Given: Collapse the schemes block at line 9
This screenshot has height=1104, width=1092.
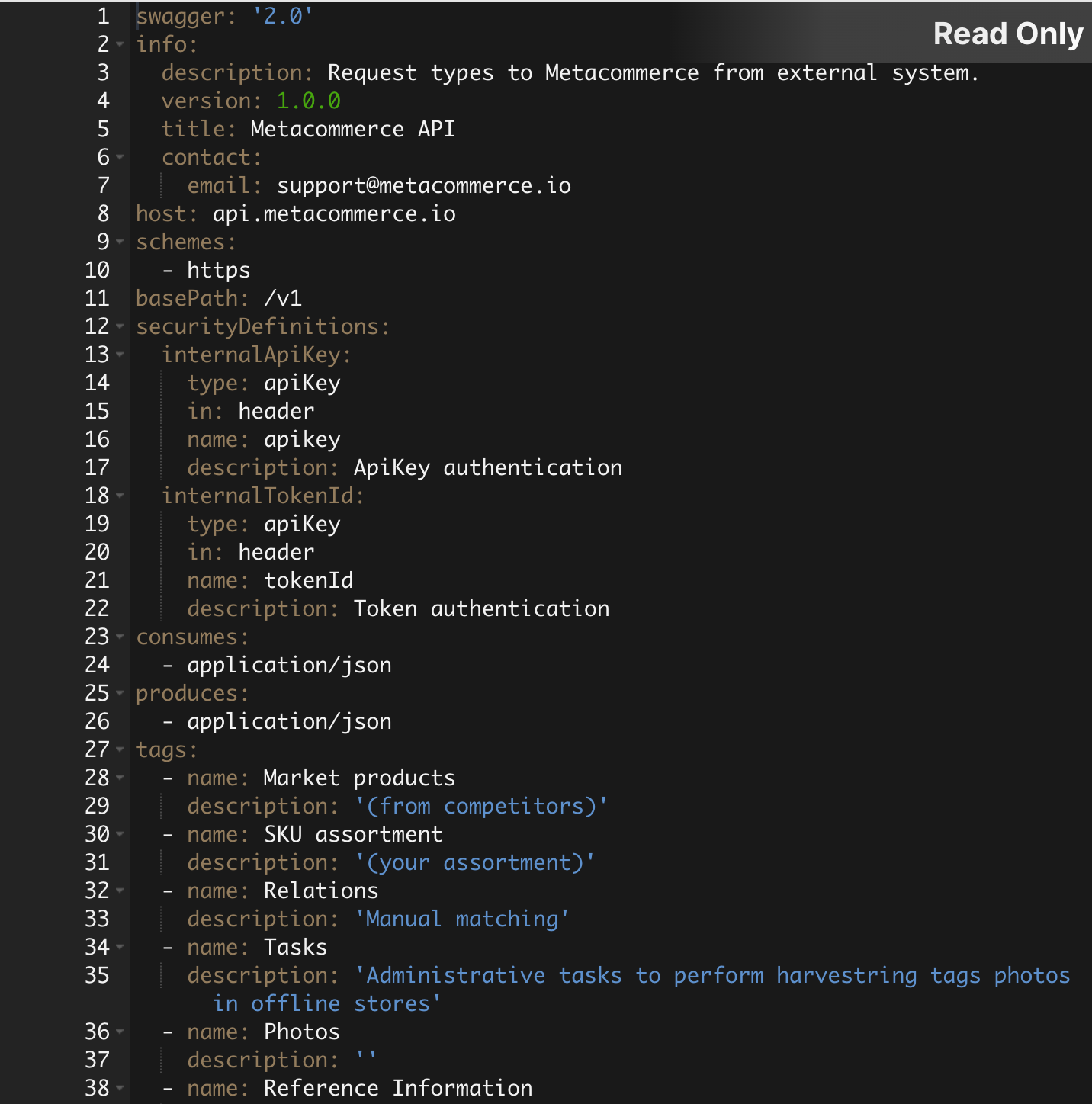Looking at the screenshot, I should coord(120,242).
